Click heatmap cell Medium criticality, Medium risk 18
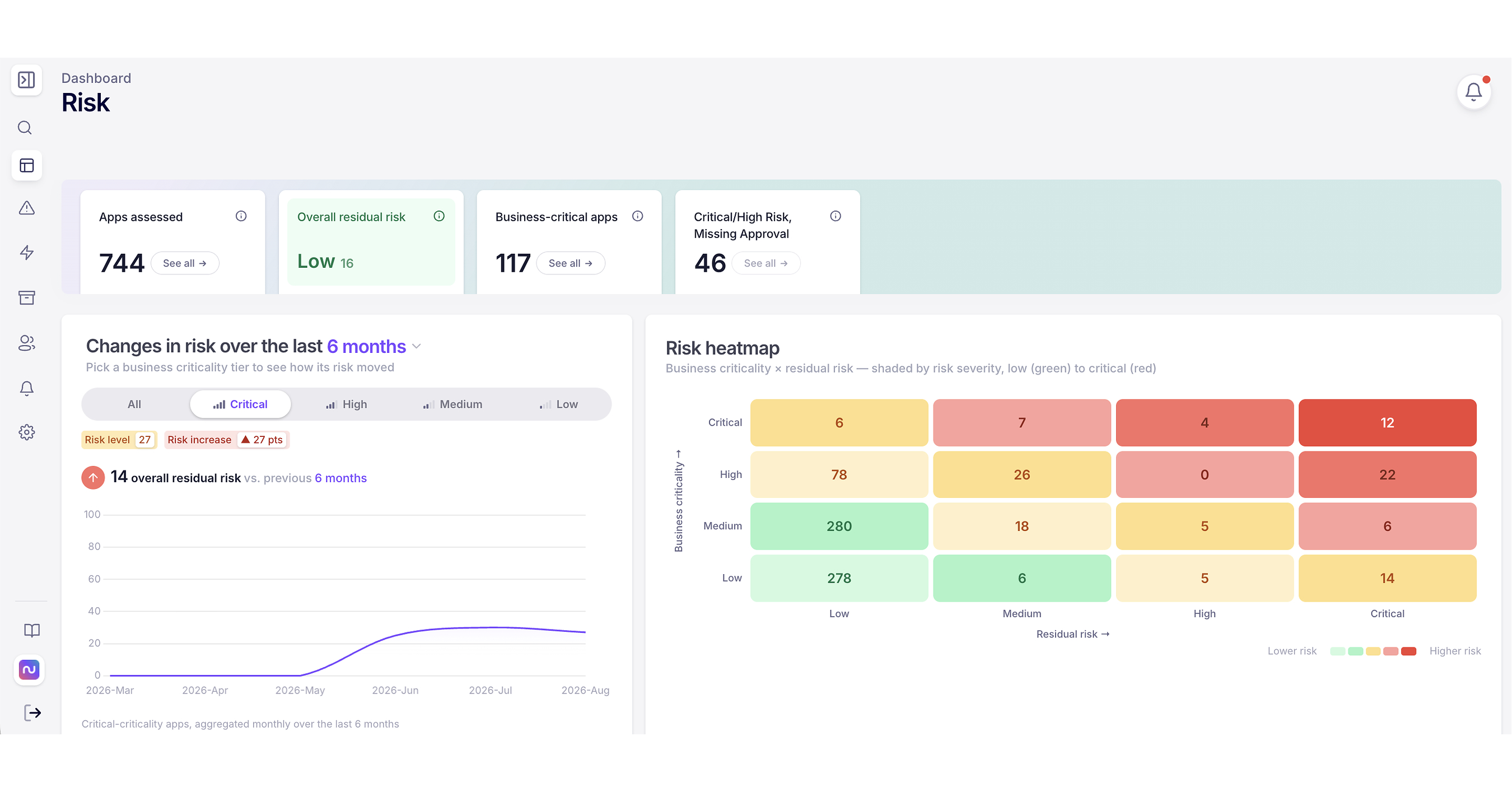1512x792 pixels. 1022,526
